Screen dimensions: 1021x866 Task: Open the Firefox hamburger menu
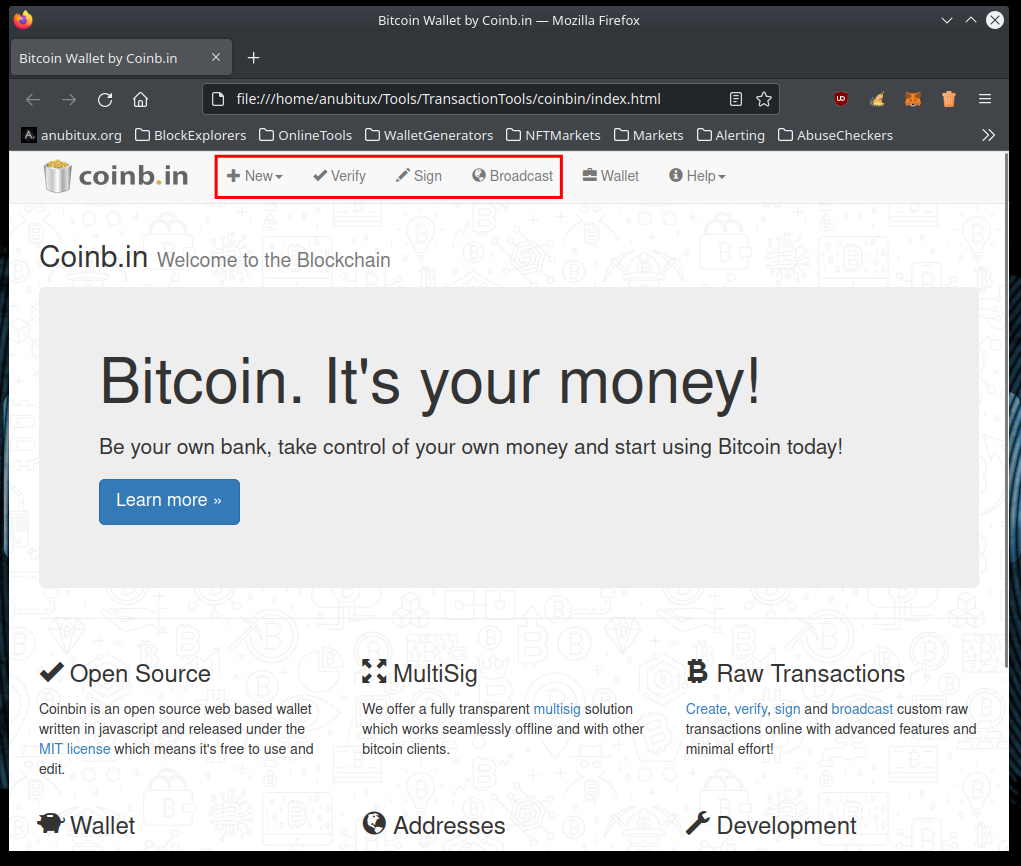985,99
